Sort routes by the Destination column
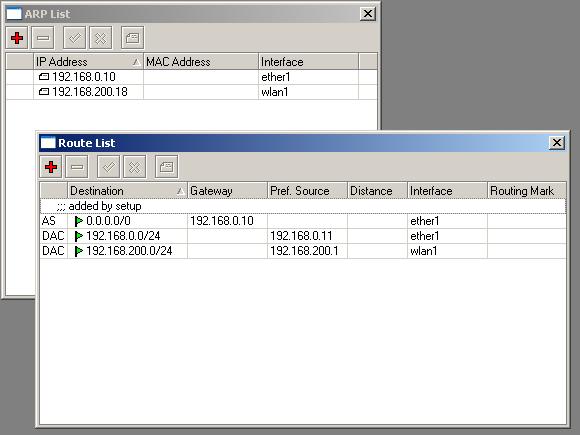This screenshot has height=435, width=580. pyautogui.click(x=127, y=190)
